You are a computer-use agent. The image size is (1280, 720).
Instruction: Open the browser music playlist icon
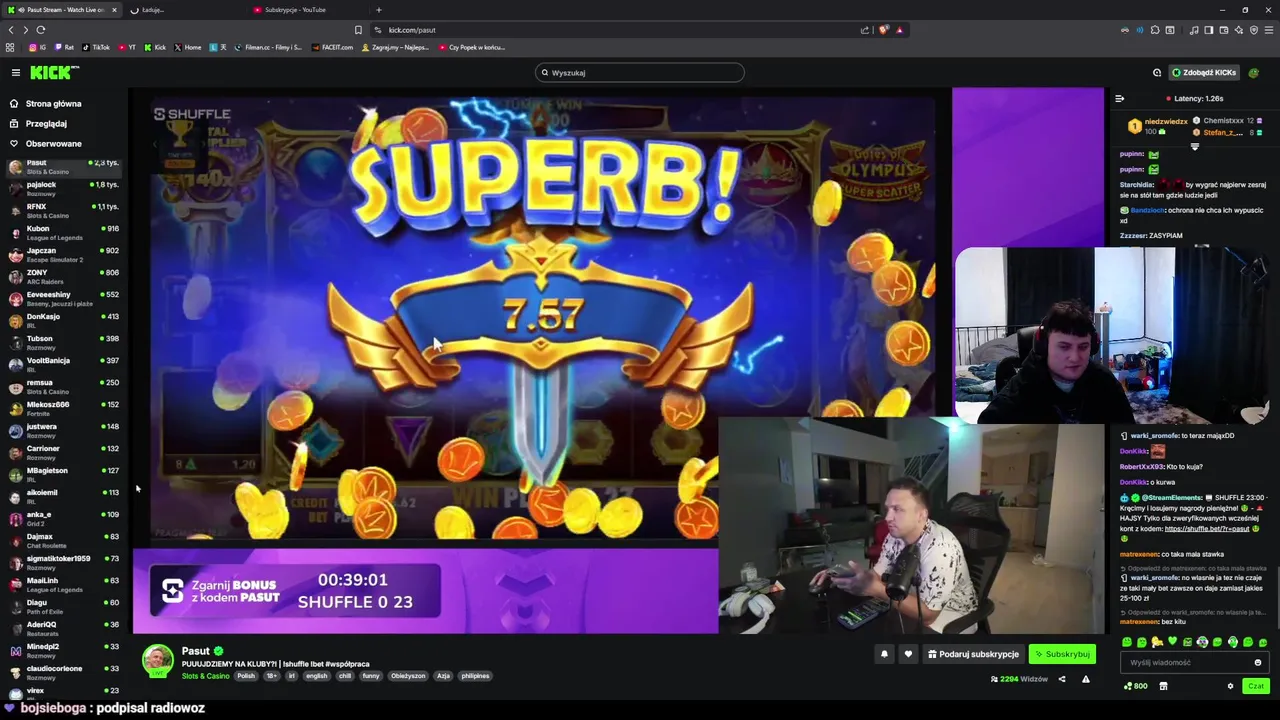click(1194, 30)
